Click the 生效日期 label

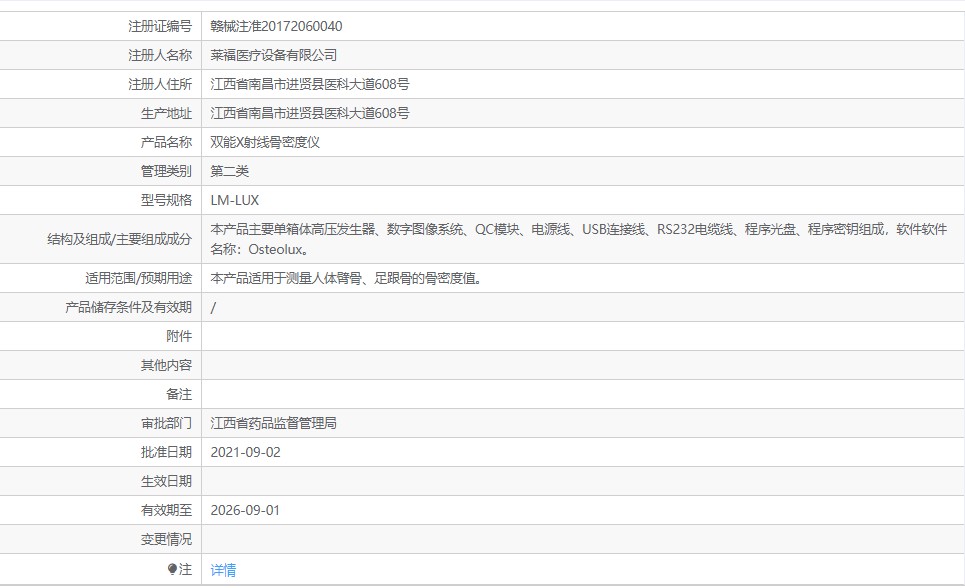pos(166,480)
